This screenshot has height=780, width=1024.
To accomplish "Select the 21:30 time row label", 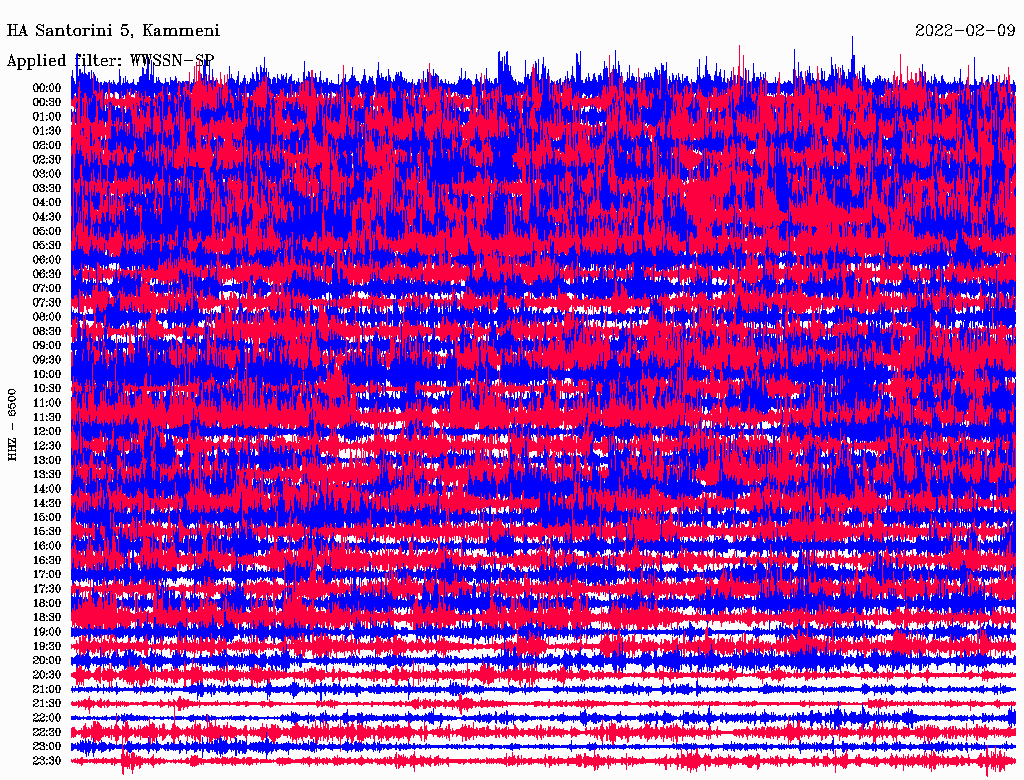I will 47,704.
